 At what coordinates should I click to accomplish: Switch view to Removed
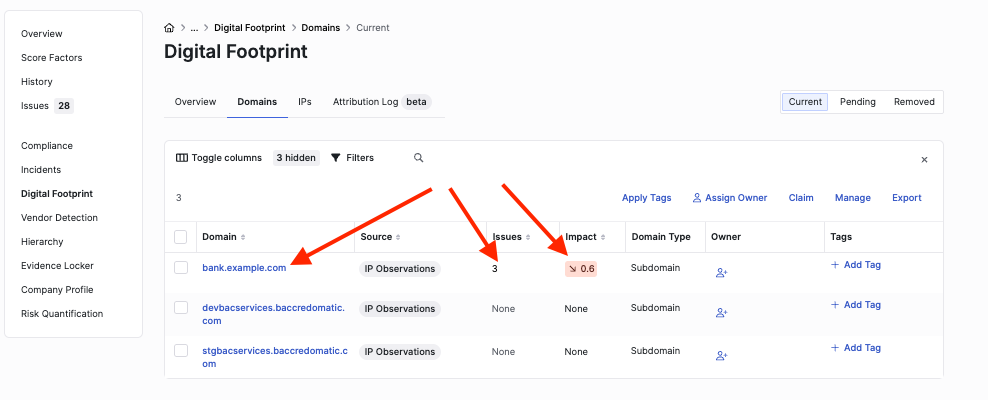coord(914,101)
